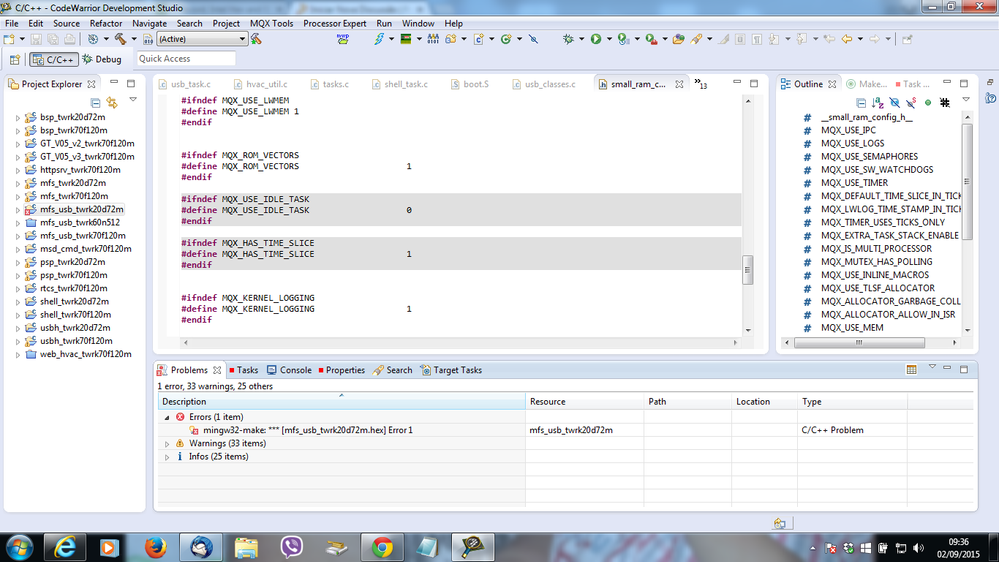The height and width of the screenshot is (562, 999).
Task: Select the mfs_usb_twrk20d72m project
Action: tap(82, 209)
